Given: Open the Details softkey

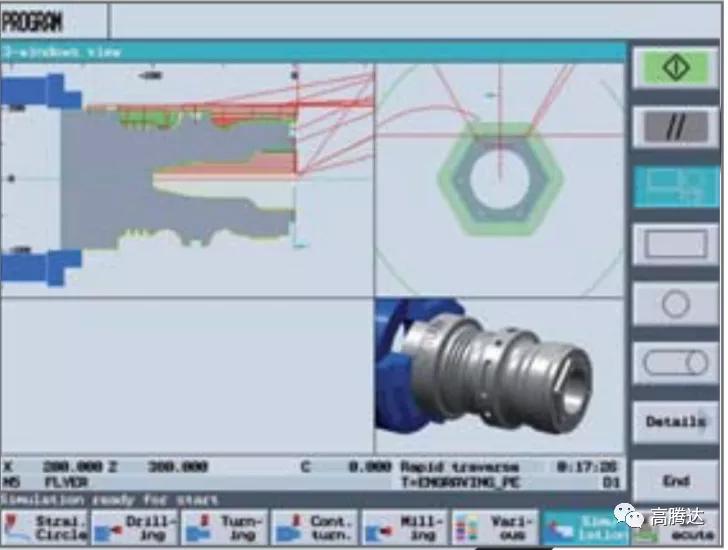Looking at the screenshot, I should pos(677,421).
